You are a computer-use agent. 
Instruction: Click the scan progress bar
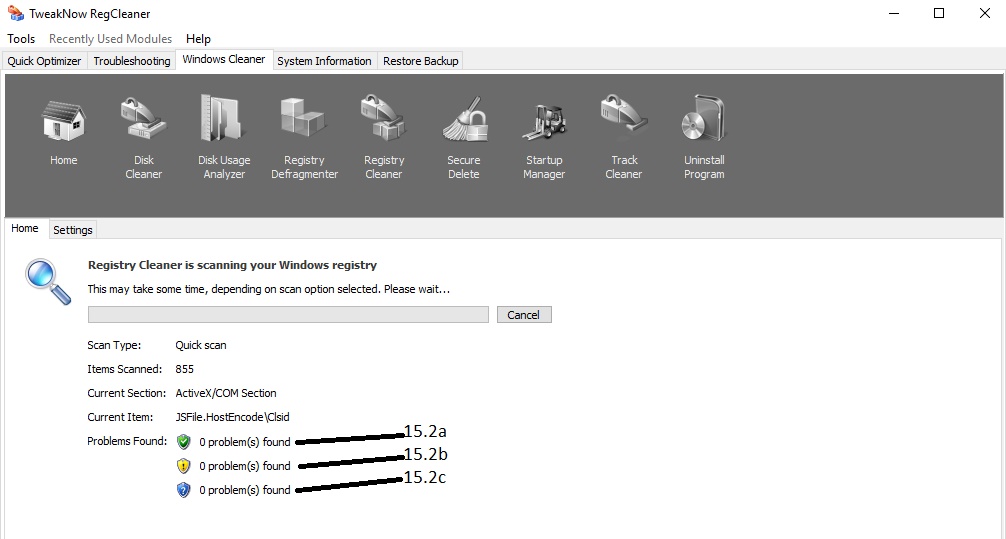click(x=288, y=314)
